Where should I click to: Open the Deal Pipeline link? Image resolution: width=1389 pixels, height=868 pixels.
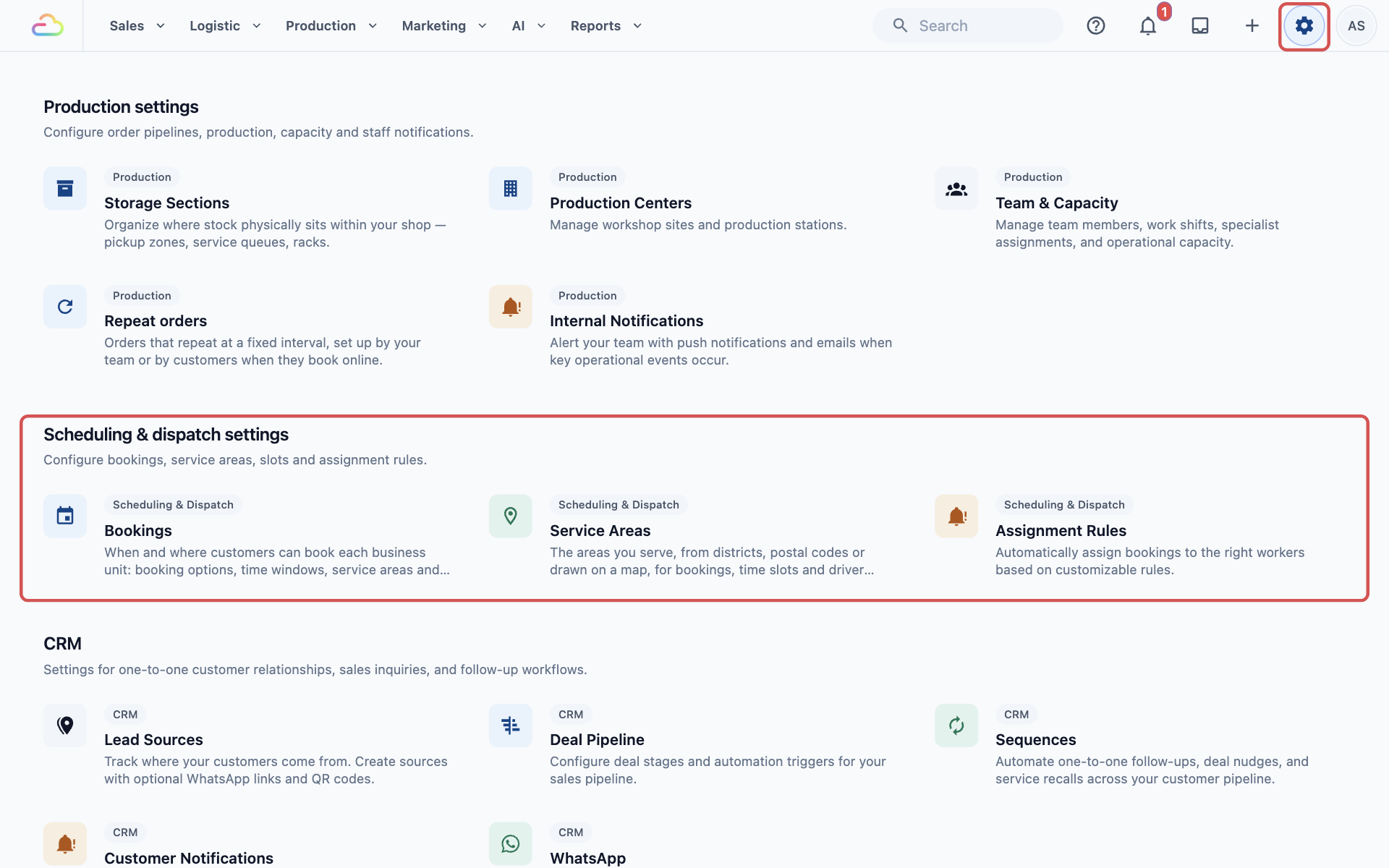point(597,740)
